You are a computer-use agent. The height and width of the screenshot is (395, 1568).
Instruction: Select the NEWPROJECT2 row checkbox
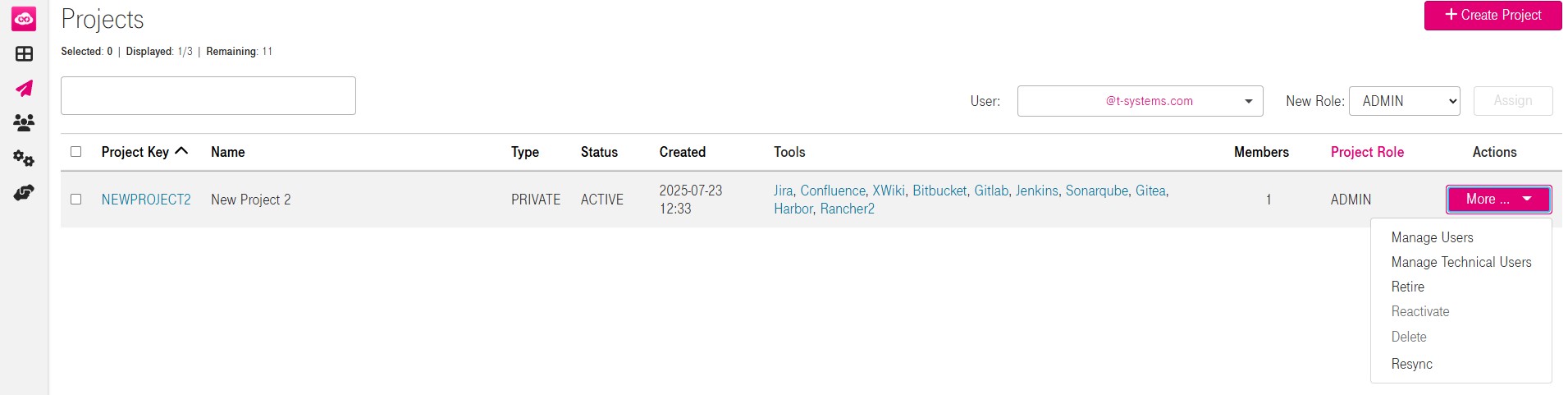76,200
